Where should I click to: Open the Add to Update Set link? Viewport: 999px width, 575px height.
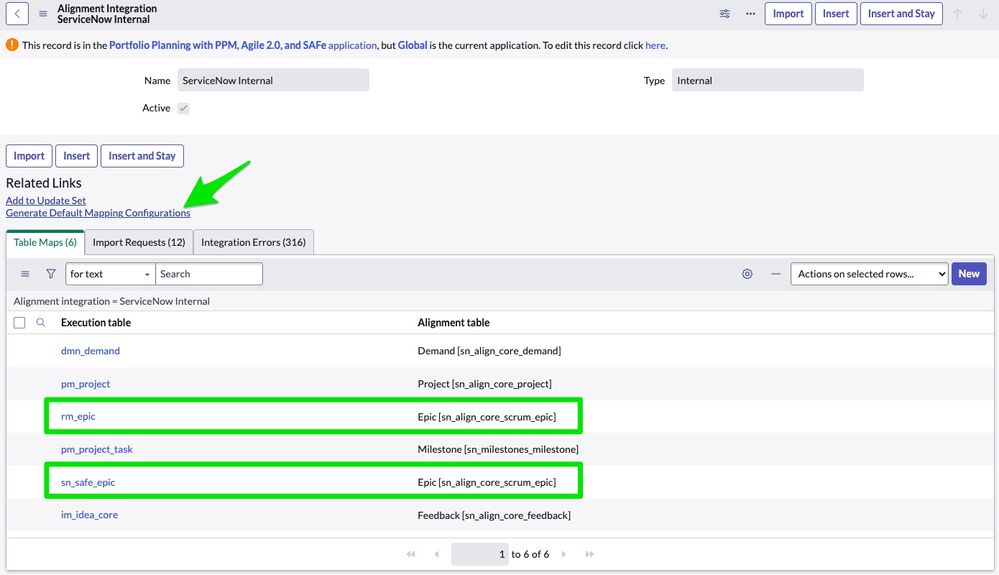[46, 201]
